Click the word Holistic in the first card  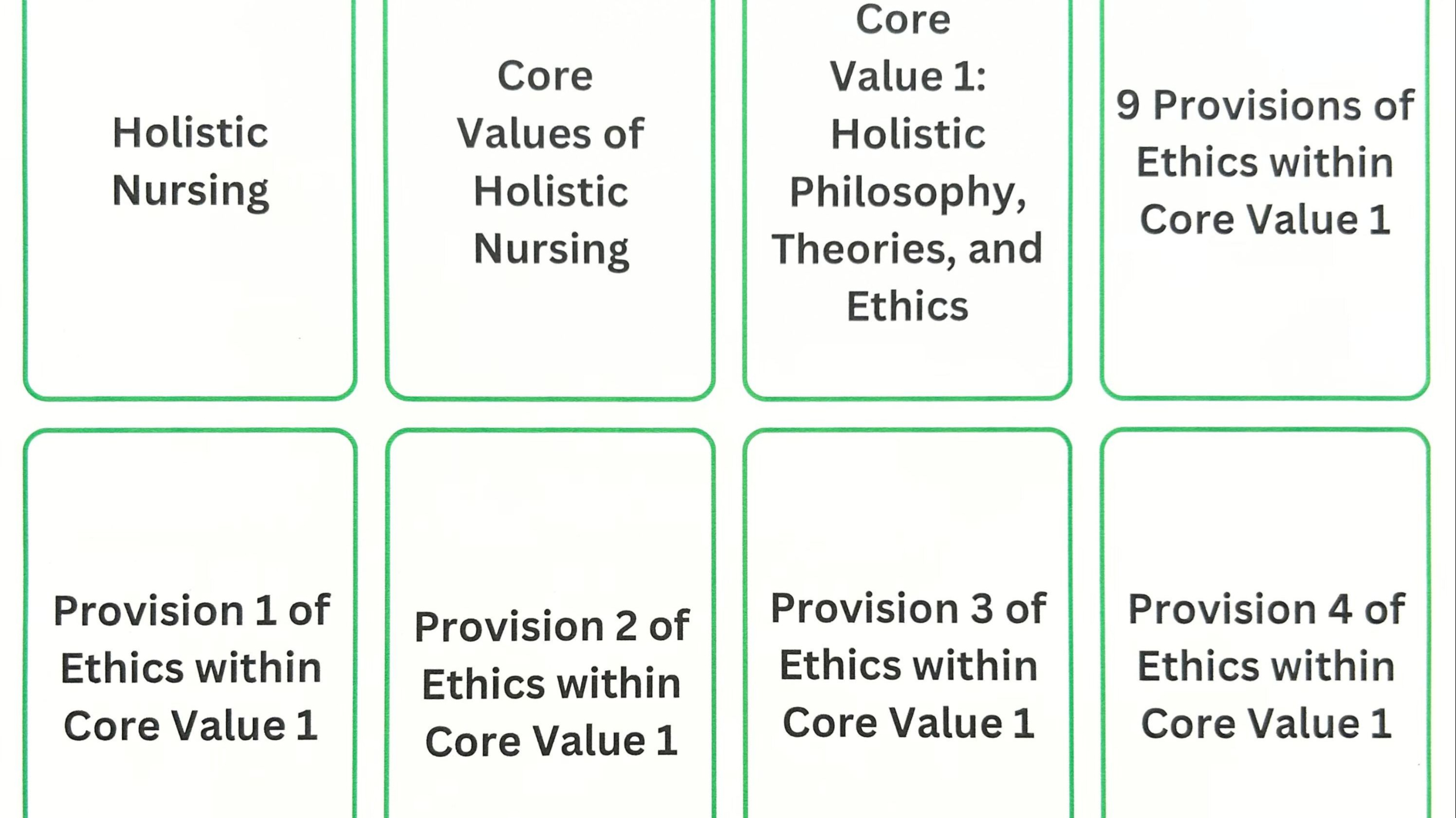click(190, 132)
